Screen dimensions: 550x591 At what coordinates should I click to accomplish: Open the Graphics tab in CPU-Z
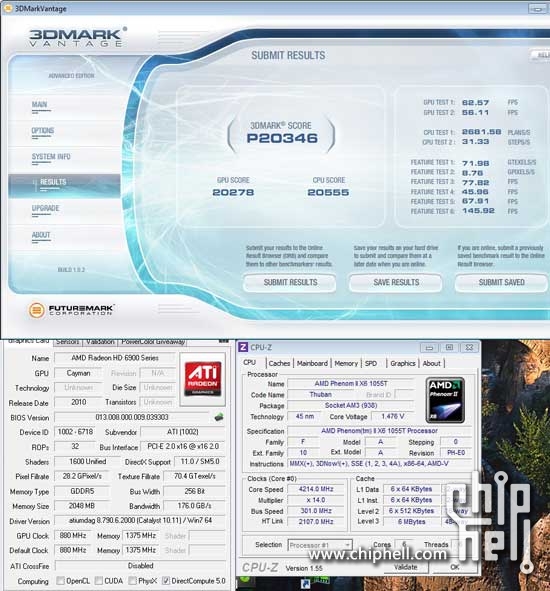point(403,363)
